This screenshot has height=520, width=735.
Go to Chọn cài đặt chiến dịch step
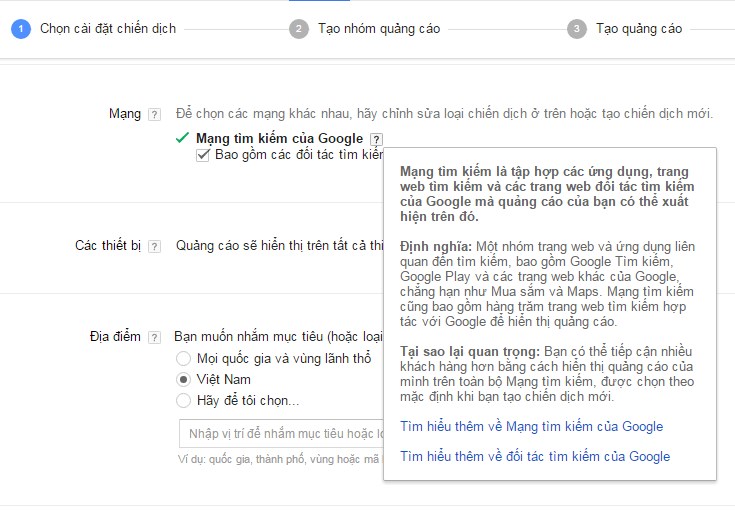tap(108, 29)
